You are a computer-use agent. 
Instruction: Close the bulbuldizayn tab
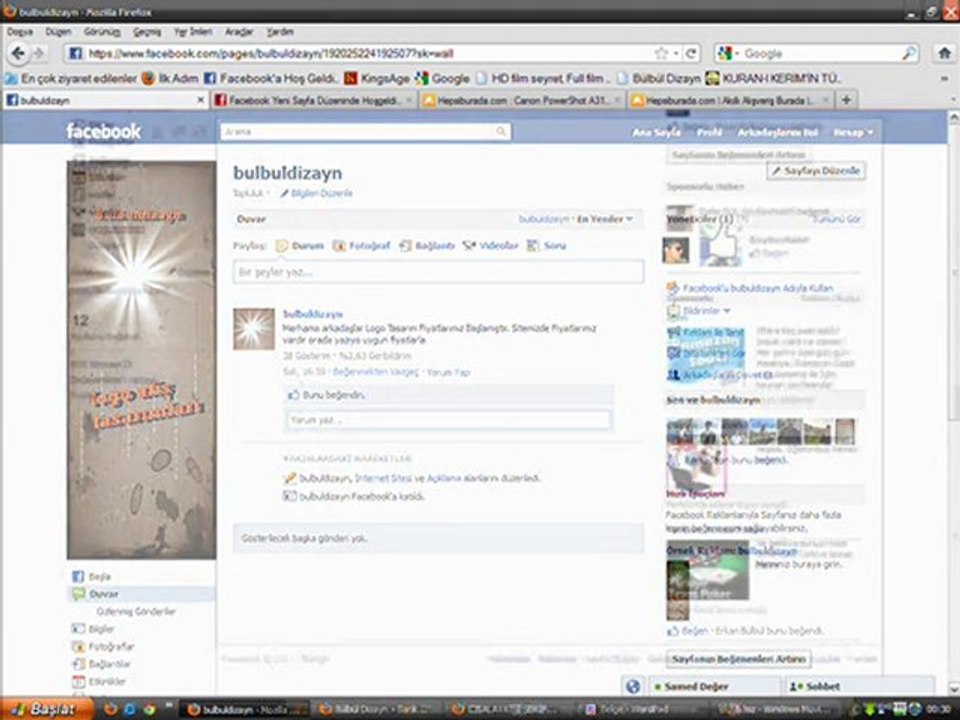(x=200, y=100)
